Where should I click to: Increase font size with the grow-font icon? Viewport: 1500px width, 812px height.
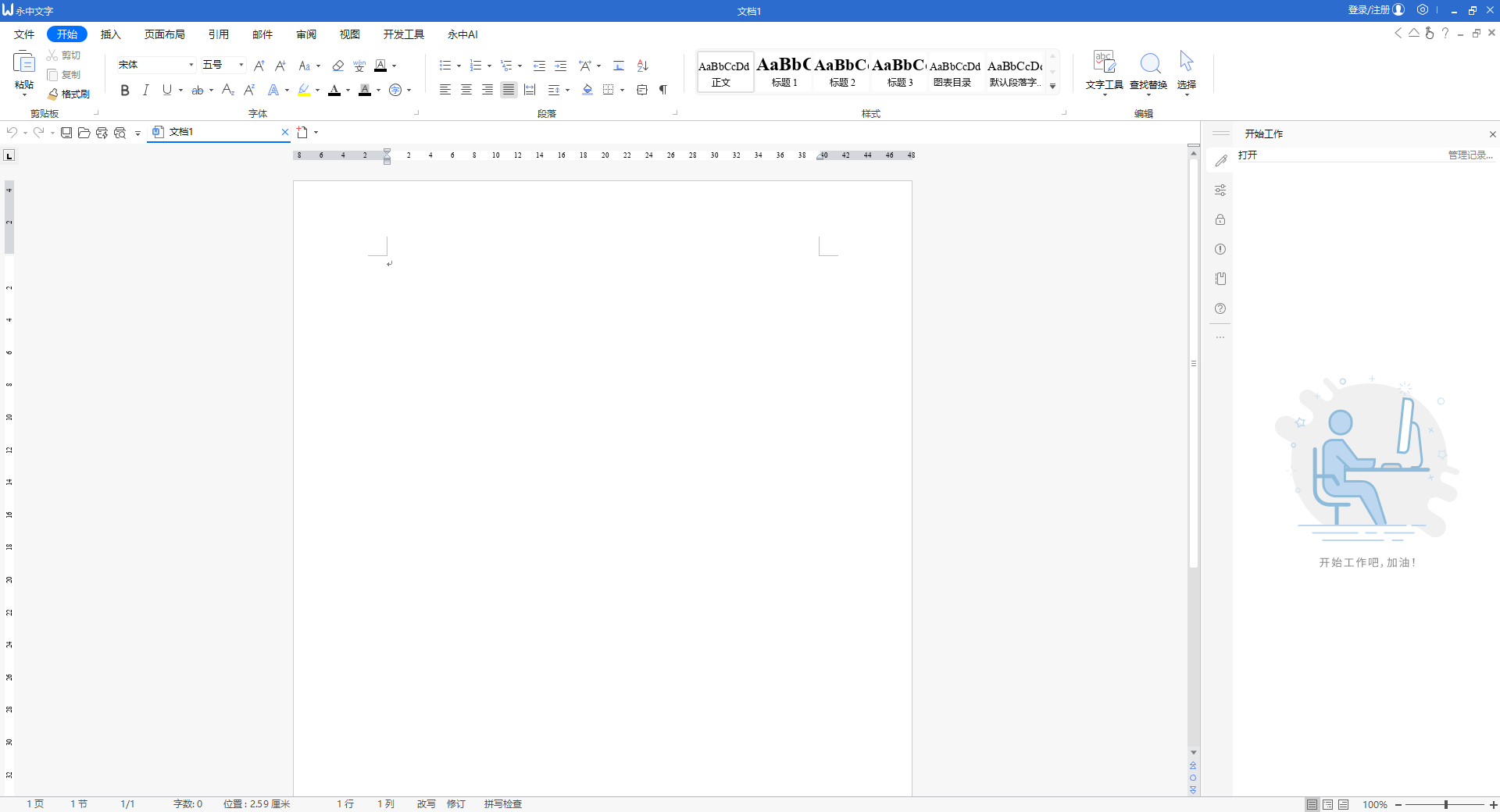point(259,66)
